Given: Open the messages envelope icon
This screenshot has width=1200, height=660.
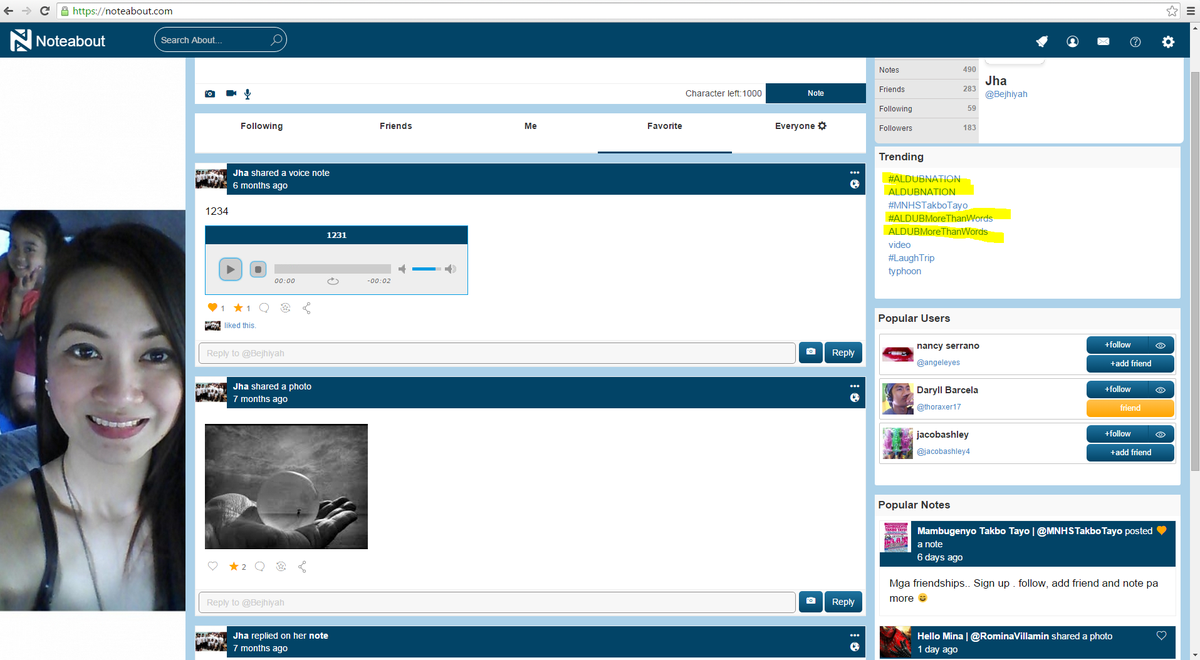Looking at the screenshot, I should (1104, 42).
